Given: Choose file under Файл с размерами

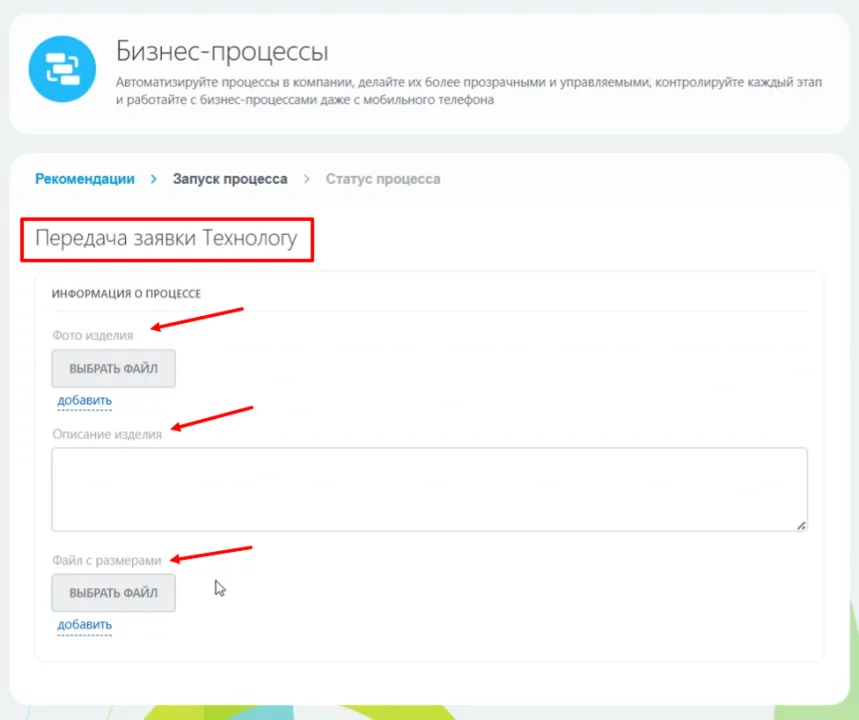Looking at the screenshot, I should click(113, 593).
